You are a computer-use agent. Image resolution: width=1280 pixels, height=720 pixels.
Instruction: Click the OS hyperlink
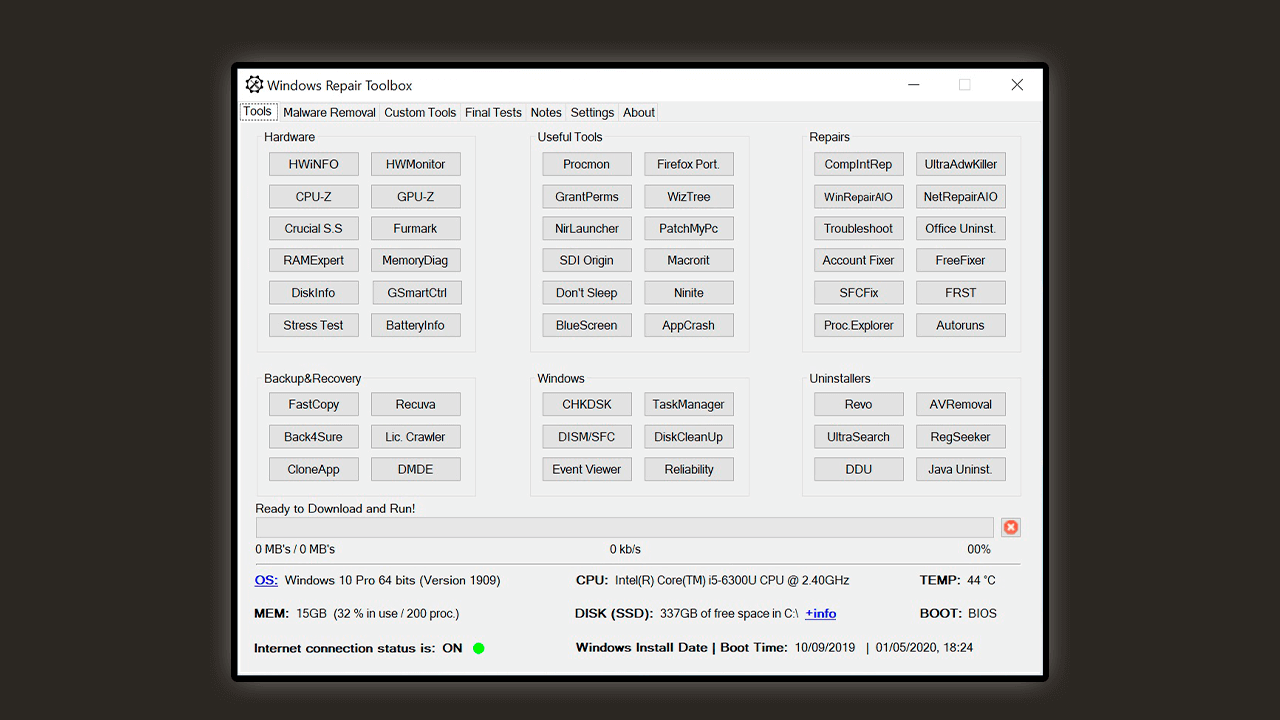(266, 580)
